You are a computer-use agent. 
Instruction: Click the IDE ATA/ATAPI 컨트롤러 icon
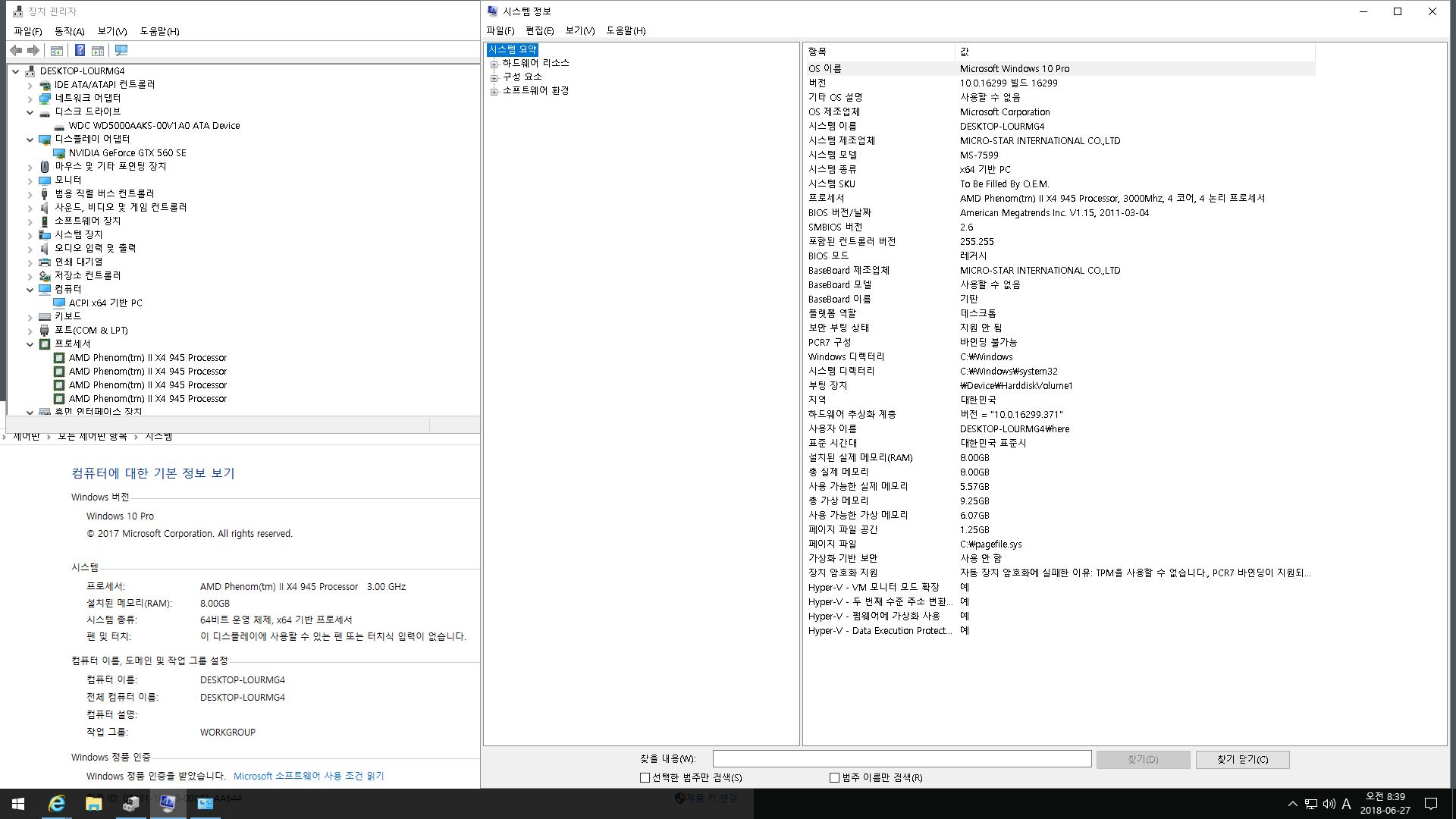coord(45,84)
